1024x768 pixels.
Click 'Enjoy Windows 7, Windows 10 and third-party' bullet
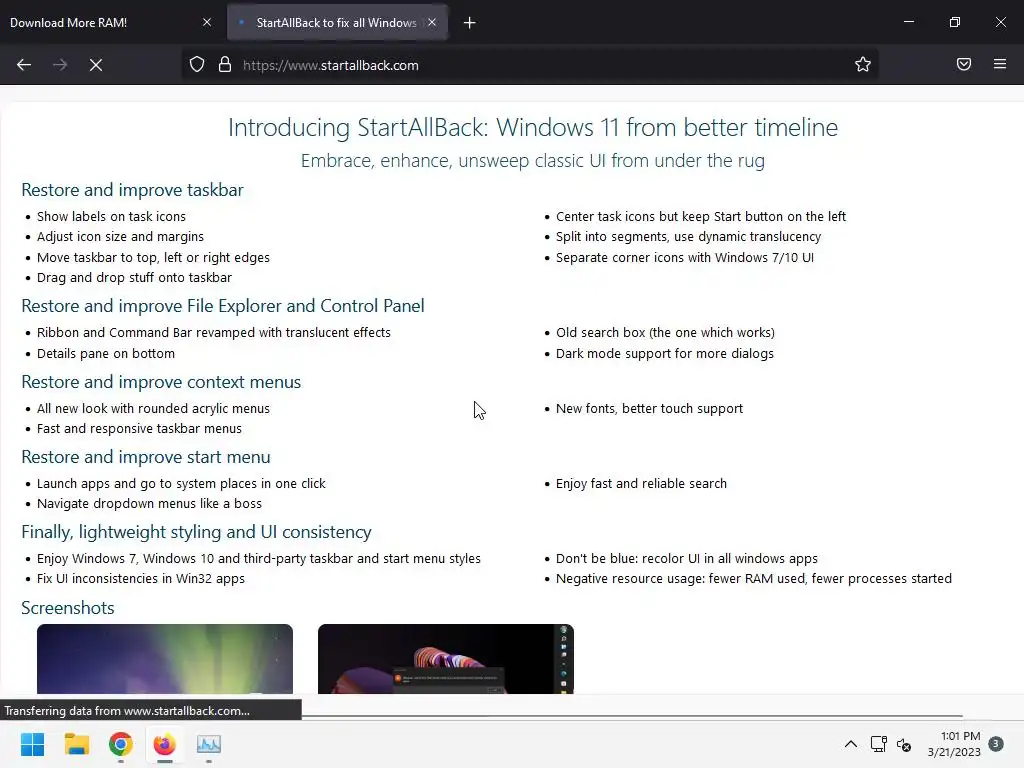click(x=259, y=558)
